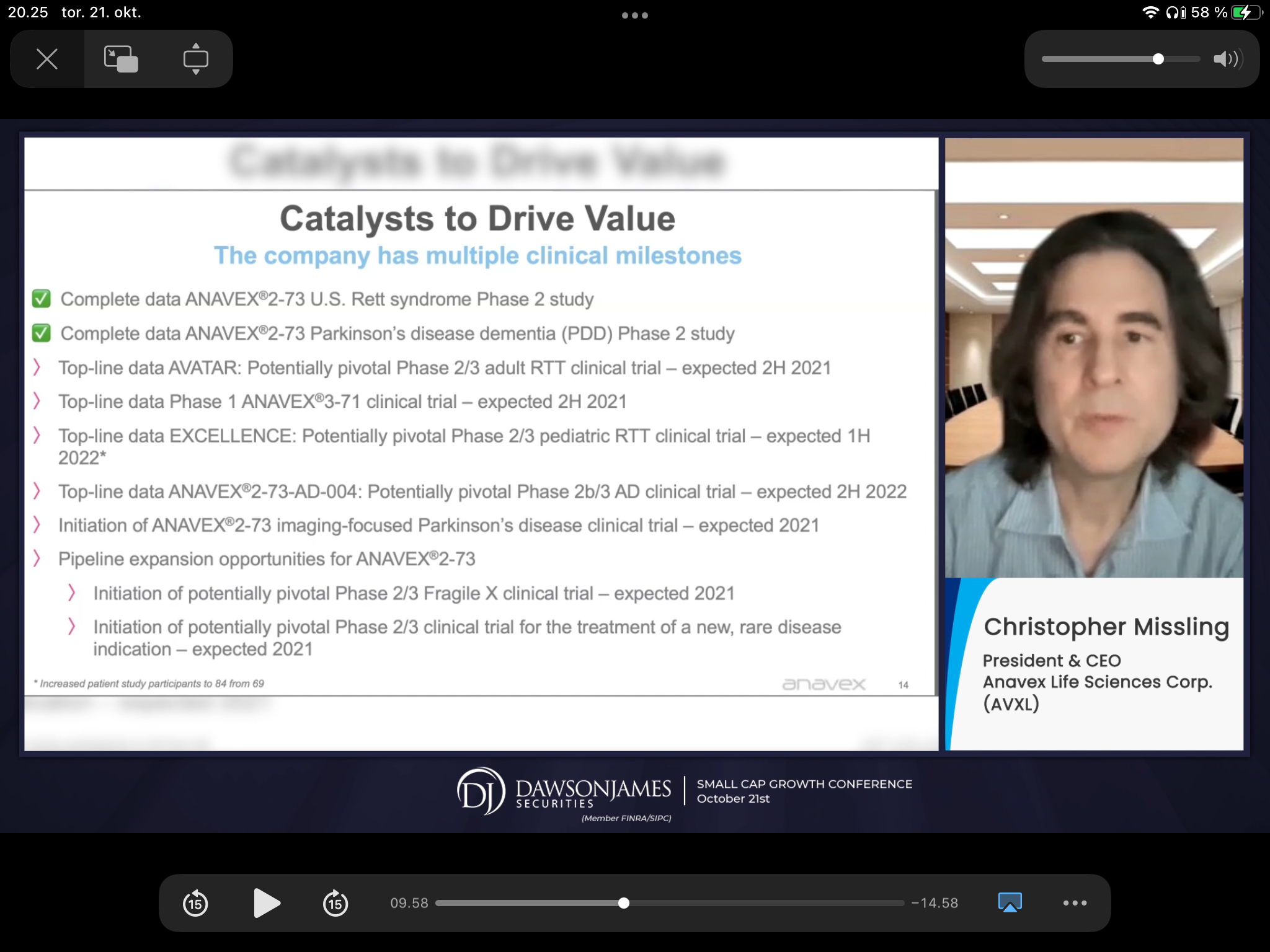The width and height of the screenshot is (1270, 952).
Task: Tap the three-dot multitasking menu at top
Action: (x=635, y=15)
